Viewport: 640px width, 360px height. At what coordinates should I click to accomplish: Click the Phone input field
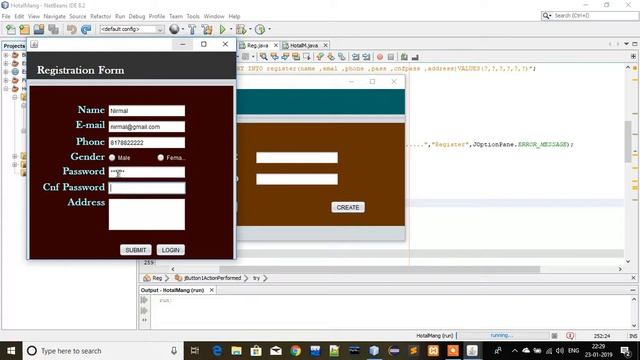point(147,142)
